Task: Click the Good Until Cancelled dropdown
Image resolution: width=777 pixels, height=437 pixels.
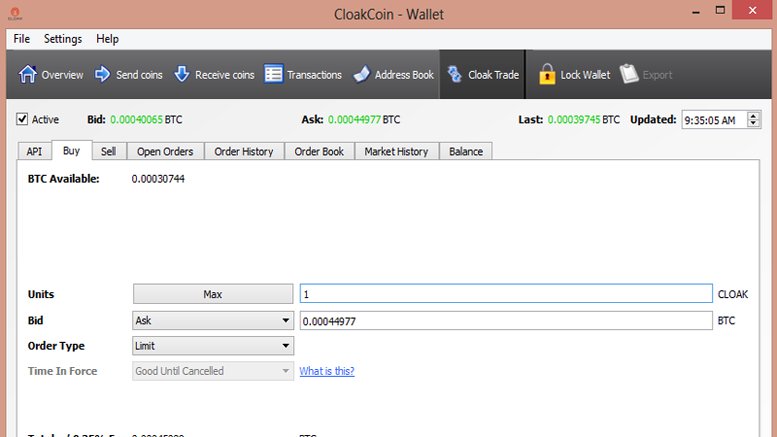Action: click(x=213, y=371)
